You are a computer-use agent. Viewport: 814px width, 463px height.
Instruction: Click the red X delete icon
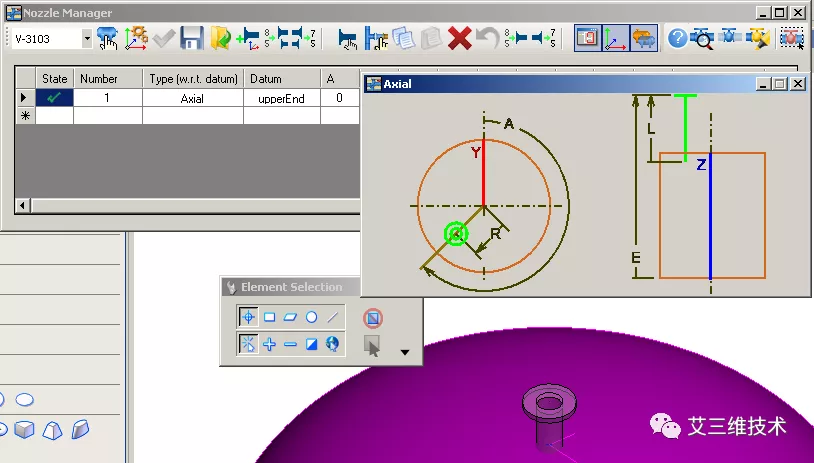coord(459,39)
